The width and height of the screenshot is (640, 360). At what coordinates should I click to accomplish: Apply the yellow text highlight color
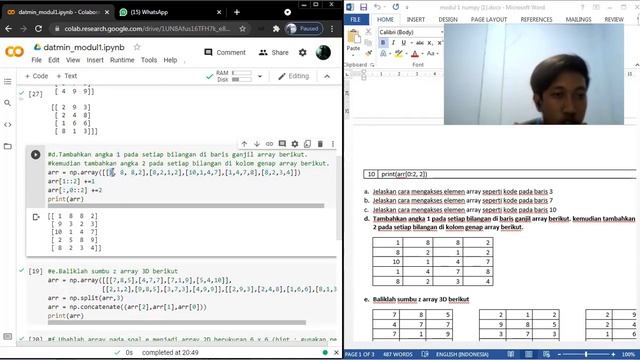pyautogui.click(x=397, y=53)
